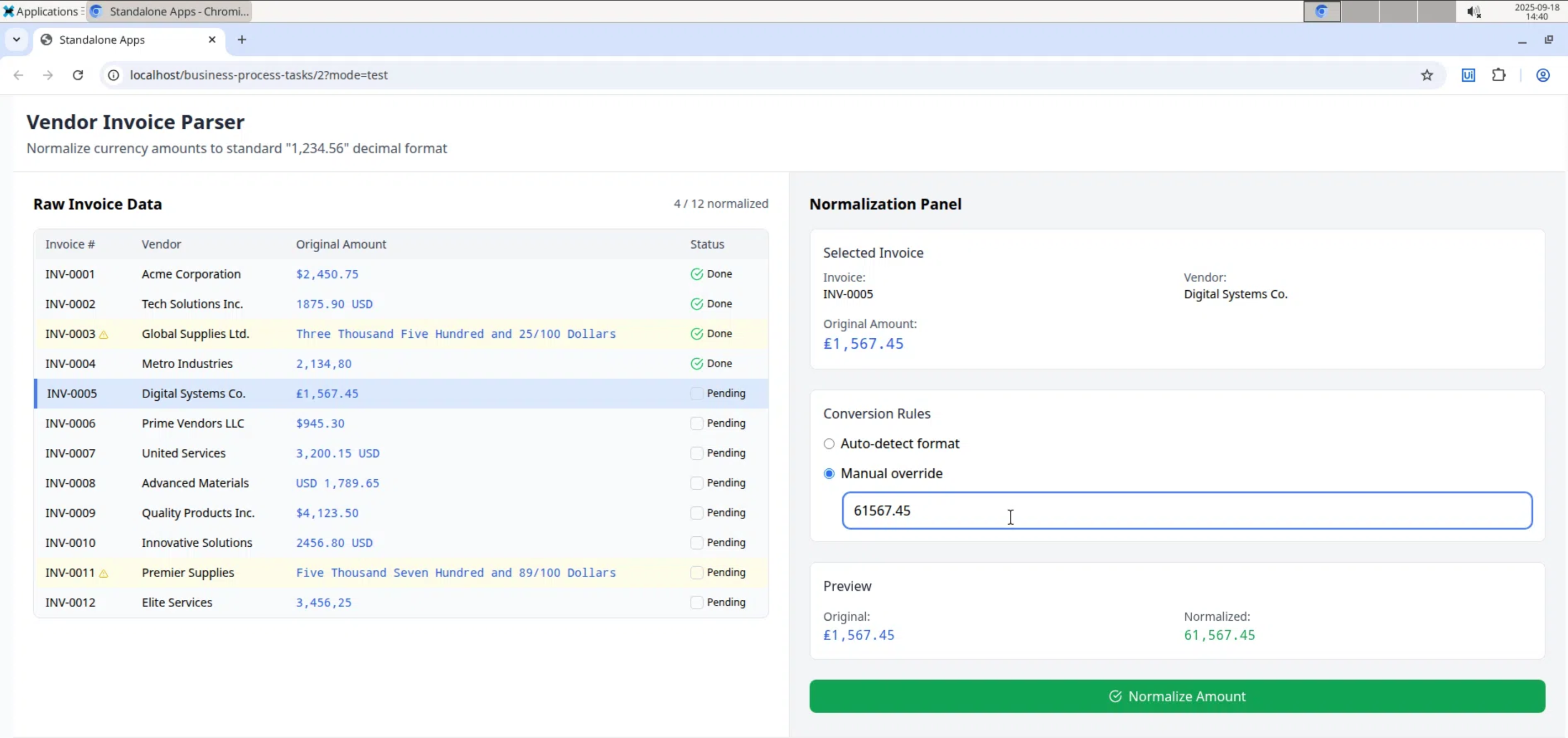Toggle the Pending checkbox for INV-0007
This screenshot has width=1568, height=738.
pos(696,453)
